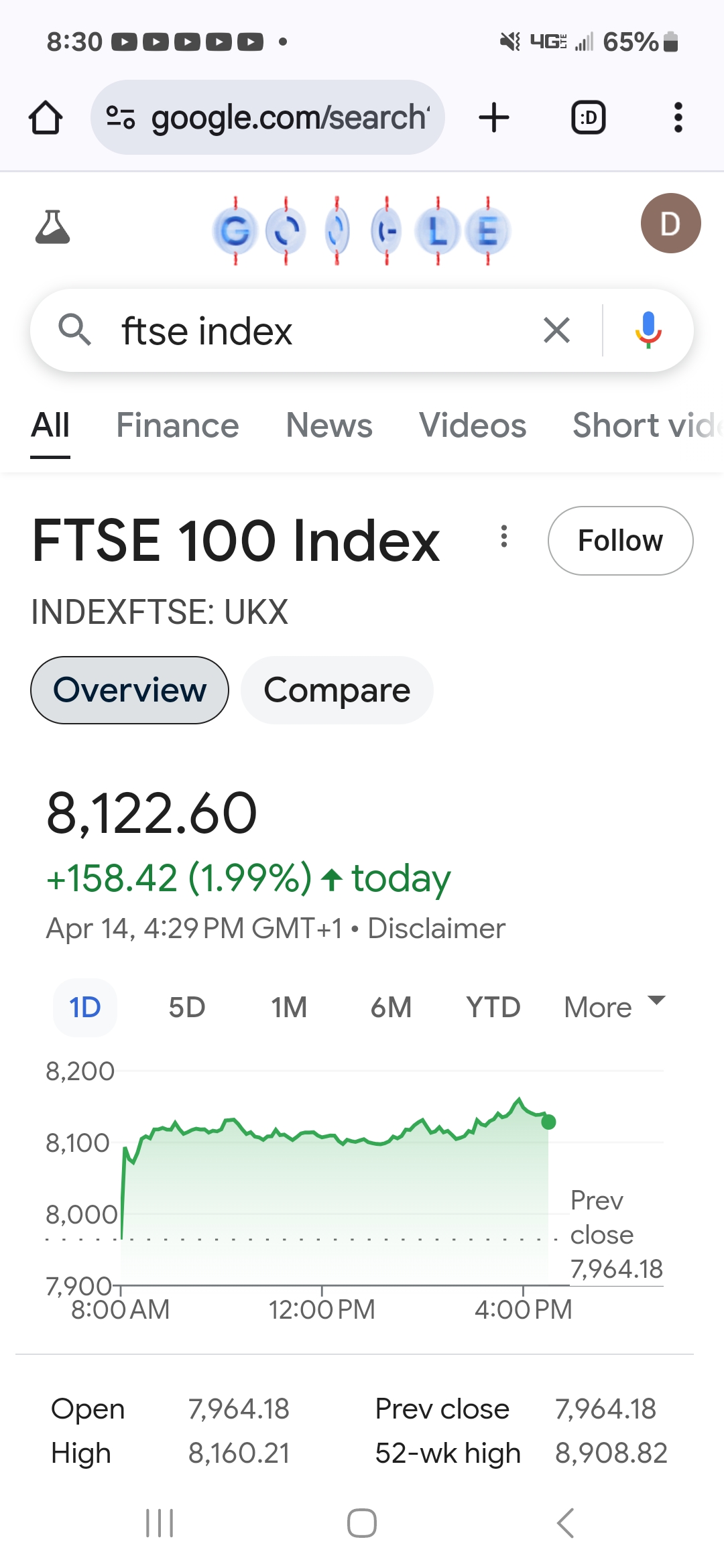Open FTSE 100 Index options dots

504,537
